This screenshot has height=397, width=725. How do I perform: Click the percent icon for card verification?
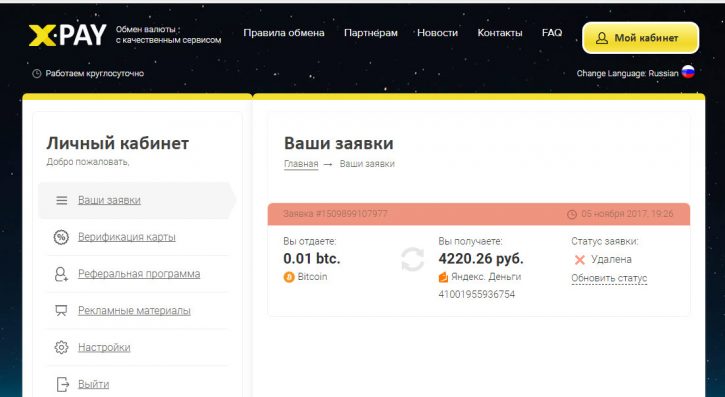tap(61, 237)
